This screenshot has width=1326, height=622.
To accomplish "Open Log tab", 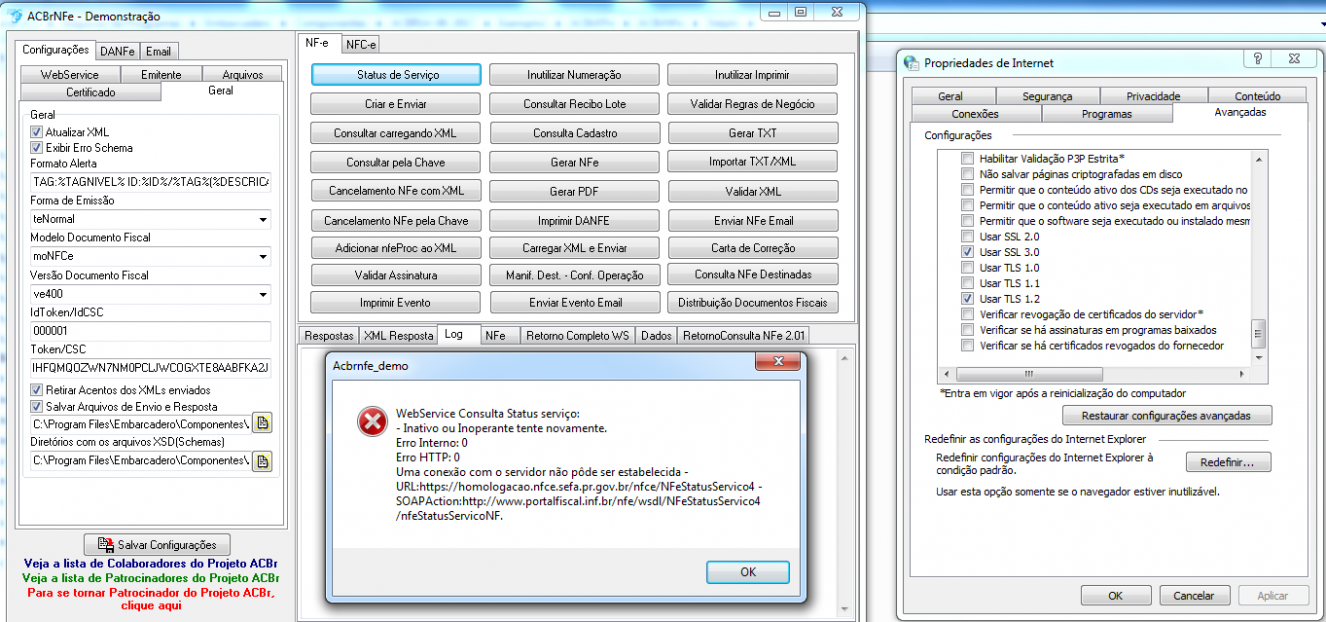I will (x=454, y=335).
